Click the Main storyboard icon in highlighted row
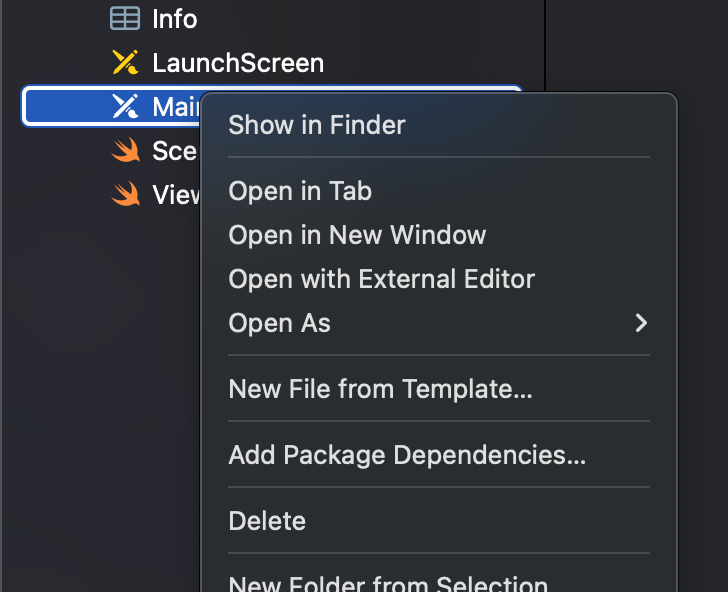Viewport: 728px width, 592px height. [125, 106]
